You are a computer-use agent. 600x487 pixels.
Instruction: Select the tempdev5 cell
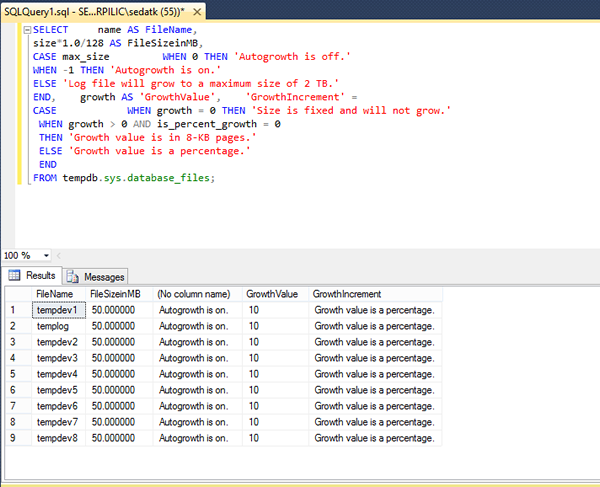click(59, 390)
